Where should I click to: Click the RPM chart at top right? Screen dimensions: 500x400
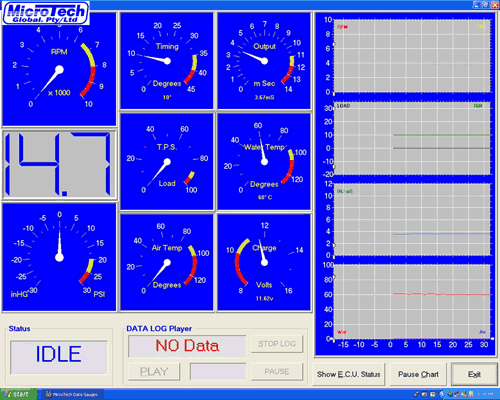click(412, 56)
